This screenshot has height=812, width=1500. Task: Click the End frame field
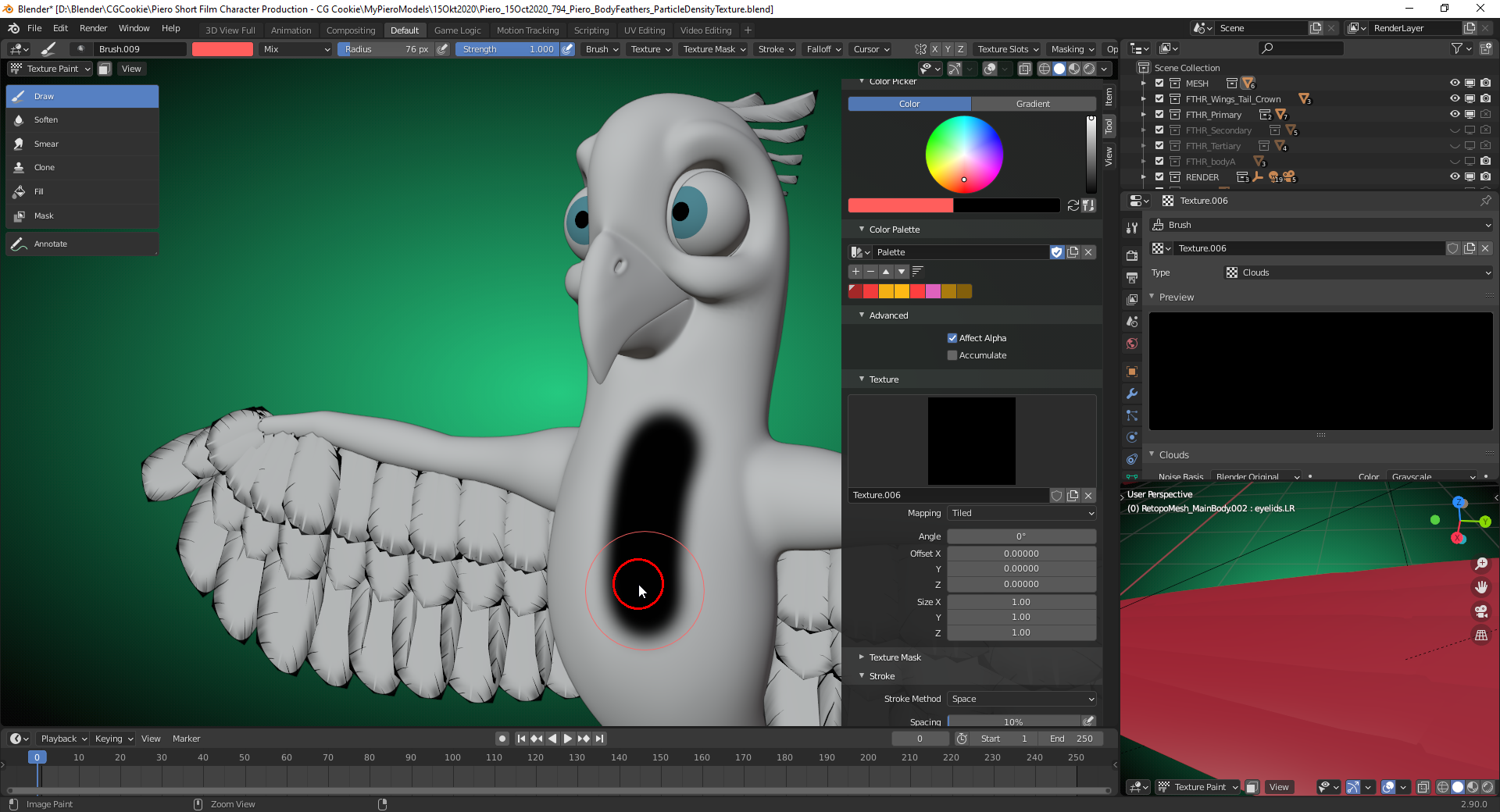tap(1070, 739)
